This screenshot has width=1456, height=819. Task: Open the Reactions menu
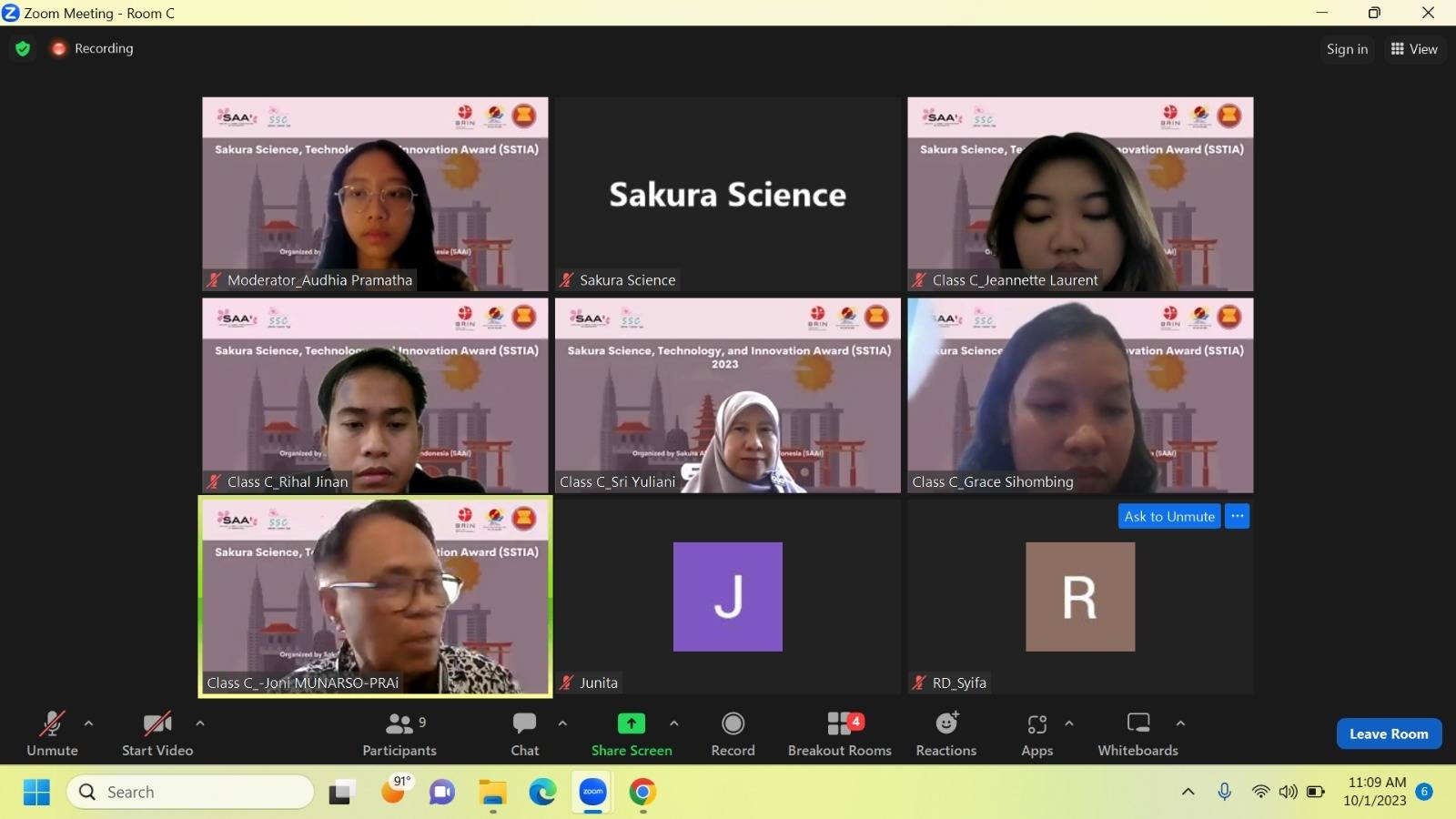[x=945, y=733]
